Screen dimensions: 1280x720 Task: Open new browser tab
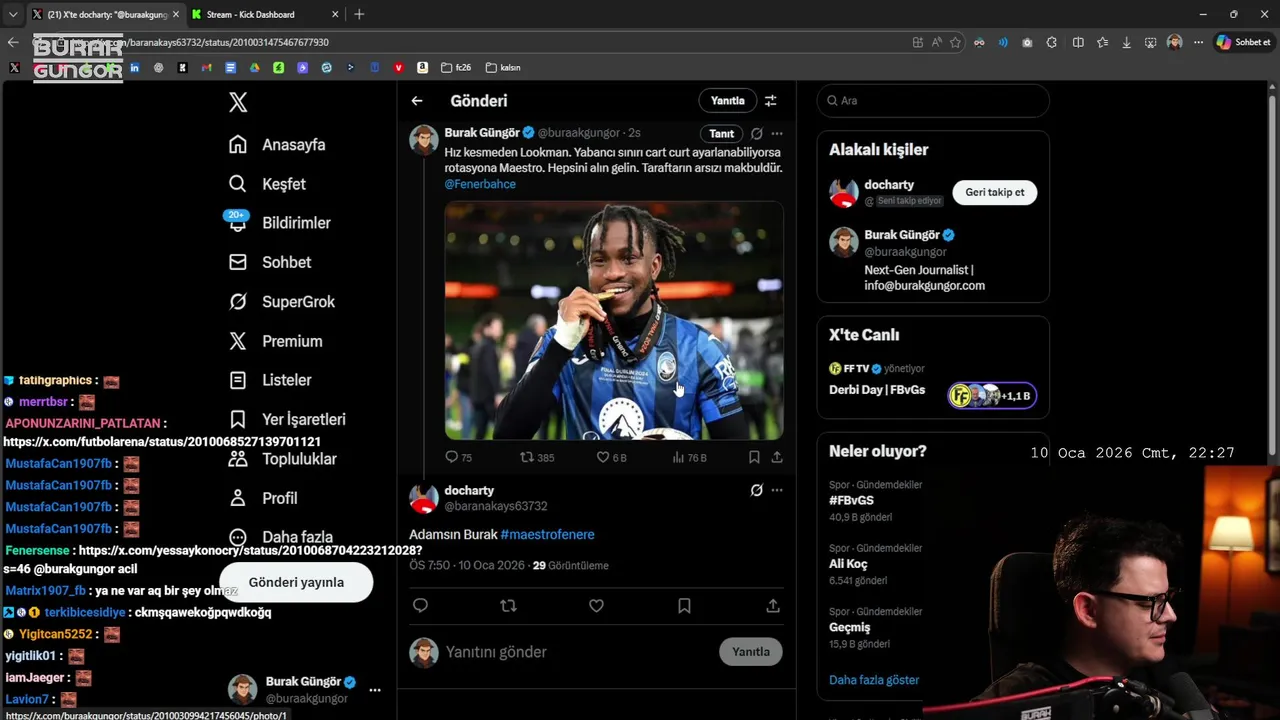(359, 14)
